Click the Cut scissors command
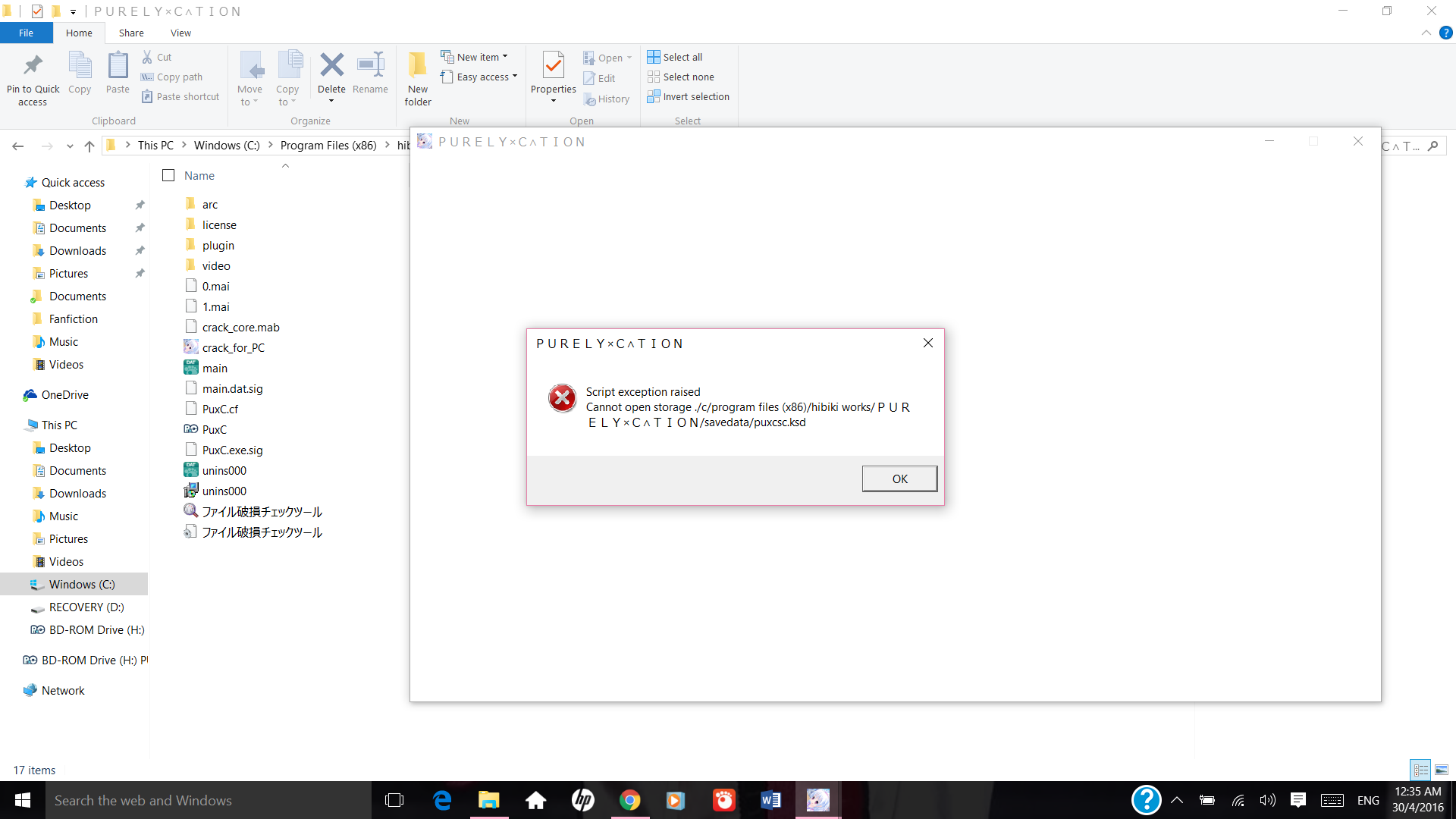The height and width of the screenshot is (819, 1456). (x=157, y=57)
